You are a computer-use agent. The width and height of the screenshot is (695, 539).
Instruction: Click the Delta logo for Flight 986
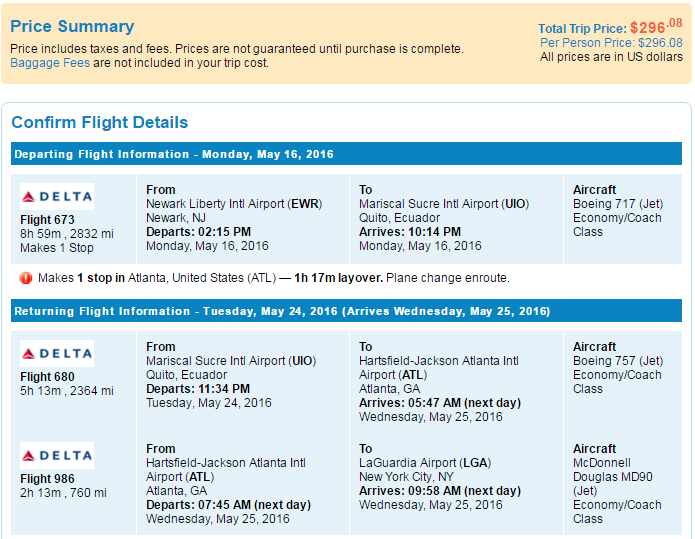coord(57,455)
